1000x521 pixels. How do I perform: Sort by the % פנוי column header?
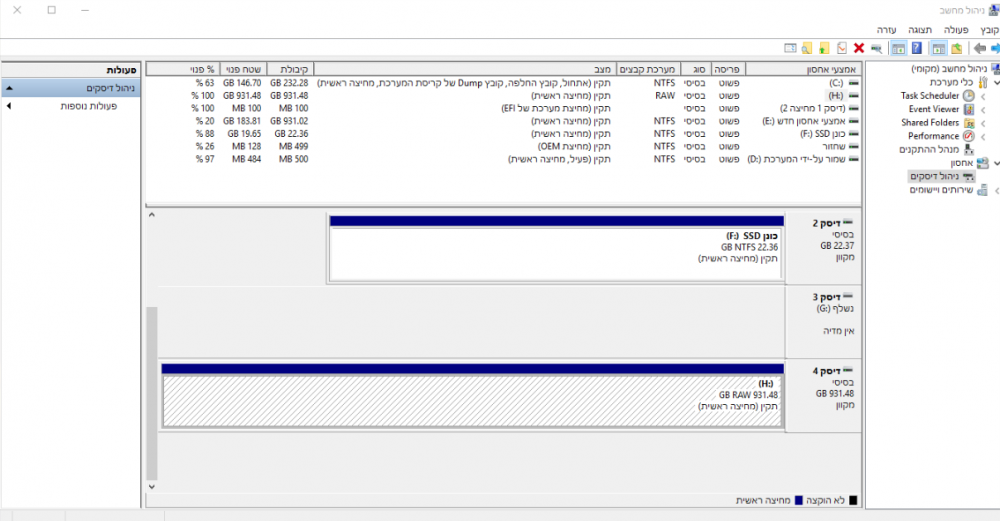(x=183, y=69)
